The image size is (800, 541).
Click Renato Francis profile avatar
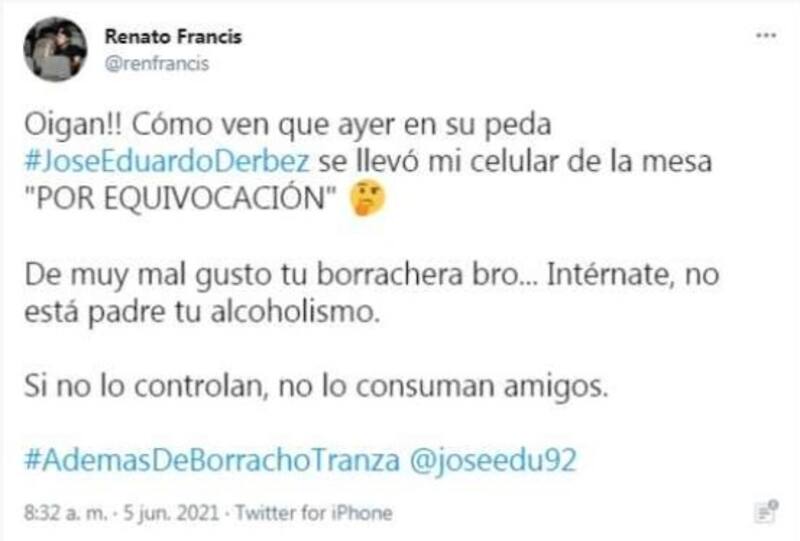tap(55, 50)
